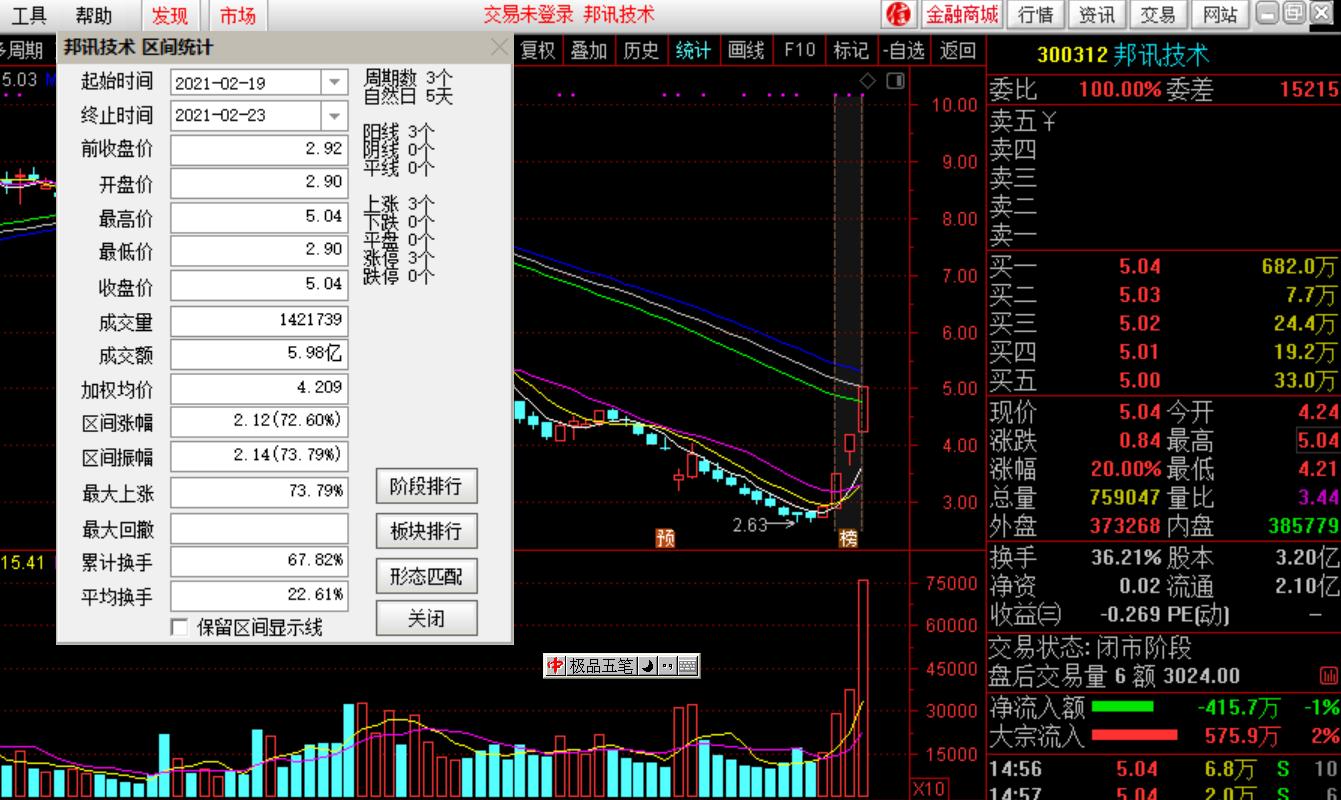
Task: Click the 开盘价 field in the dialog
Action: [x=259, y=183]
